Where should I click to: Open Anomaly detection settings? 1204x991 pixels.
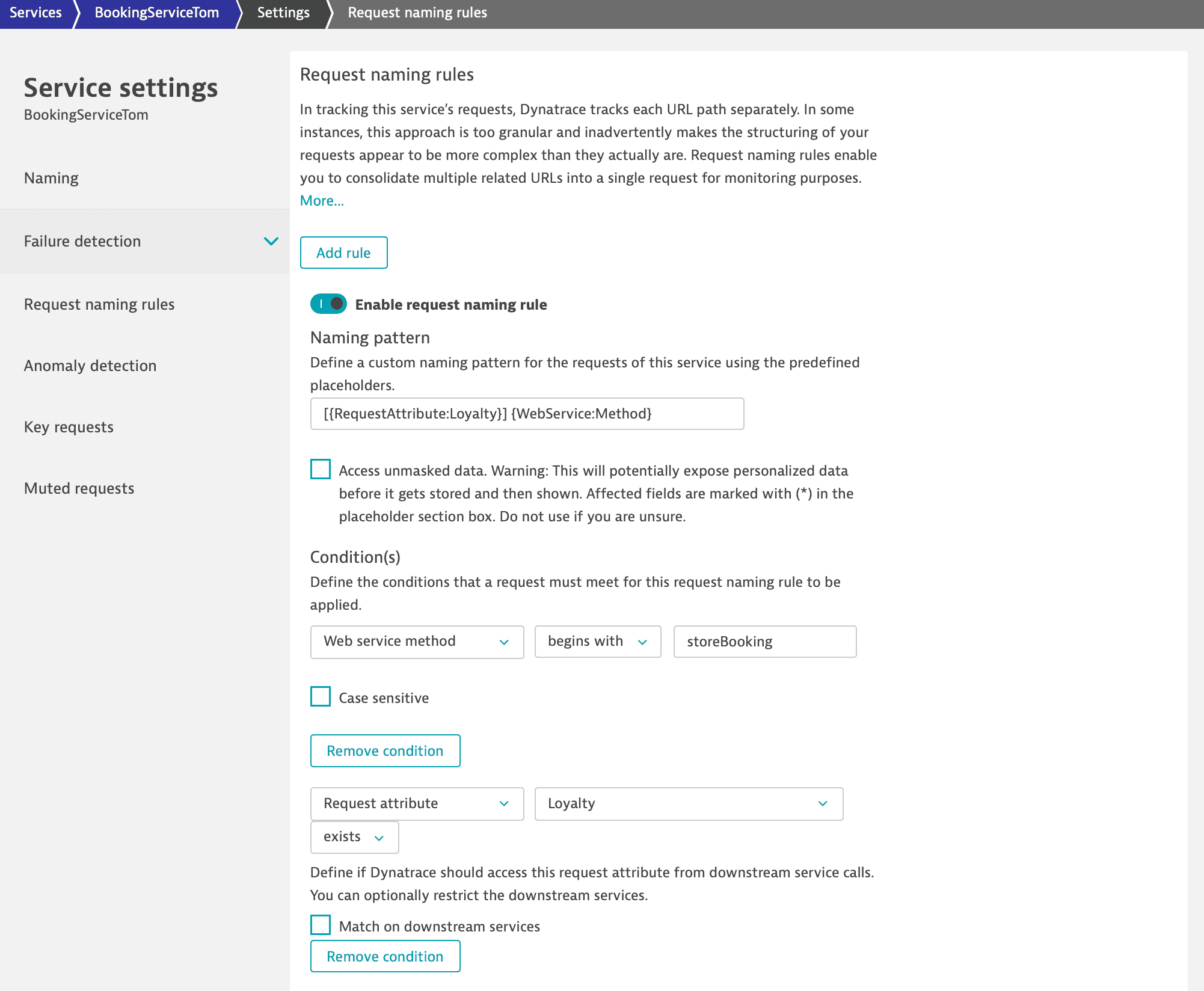[x=90, y=366]
